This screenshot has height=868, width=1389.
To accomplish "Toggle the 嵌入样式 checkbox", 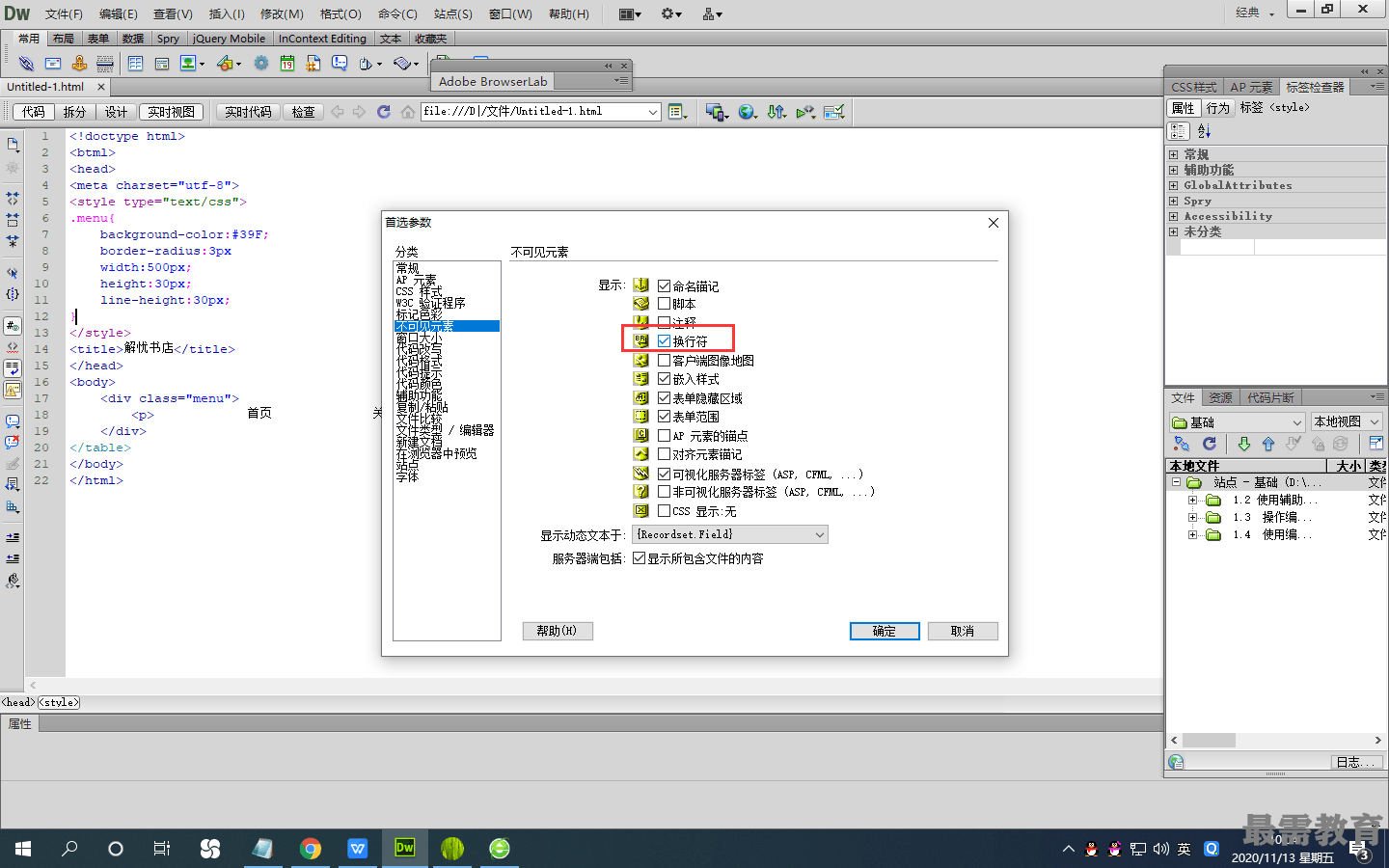I will (x=664, y=379).
